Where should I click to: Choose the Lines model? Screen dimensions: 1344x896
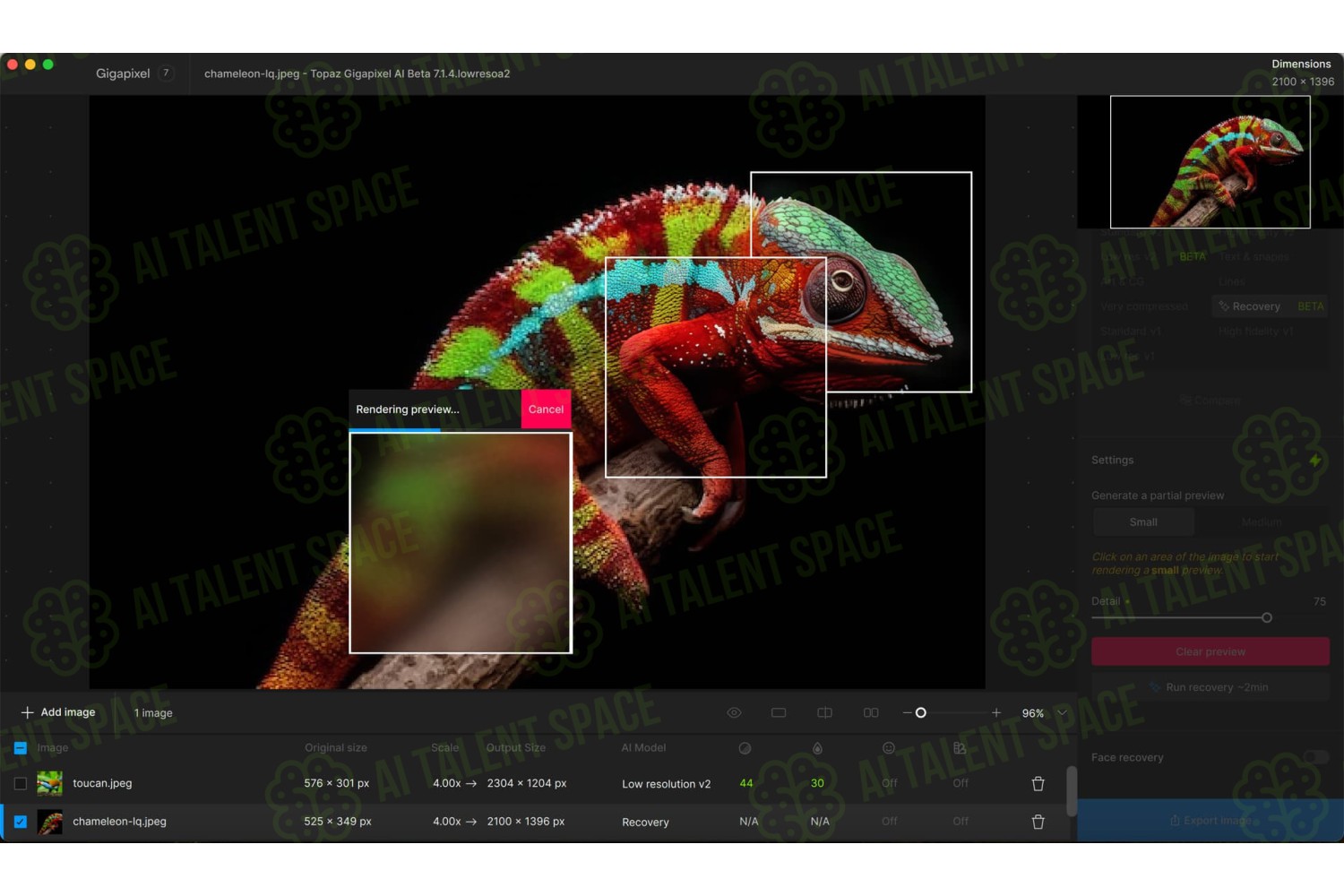[x=1231, y=281]
